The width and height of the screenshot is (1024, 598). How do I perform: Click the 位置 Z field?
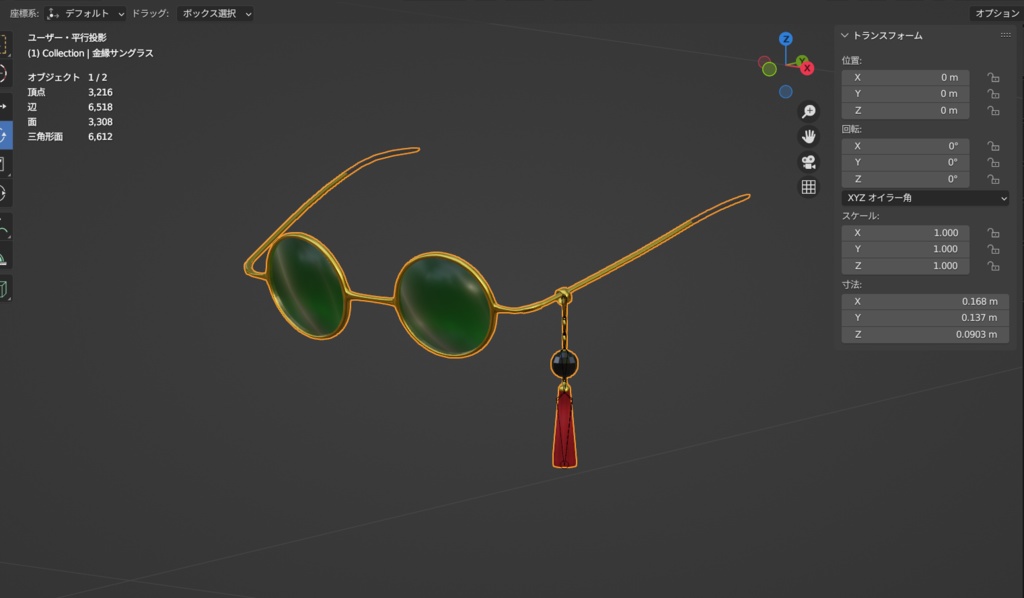click(x=905, y=110)
